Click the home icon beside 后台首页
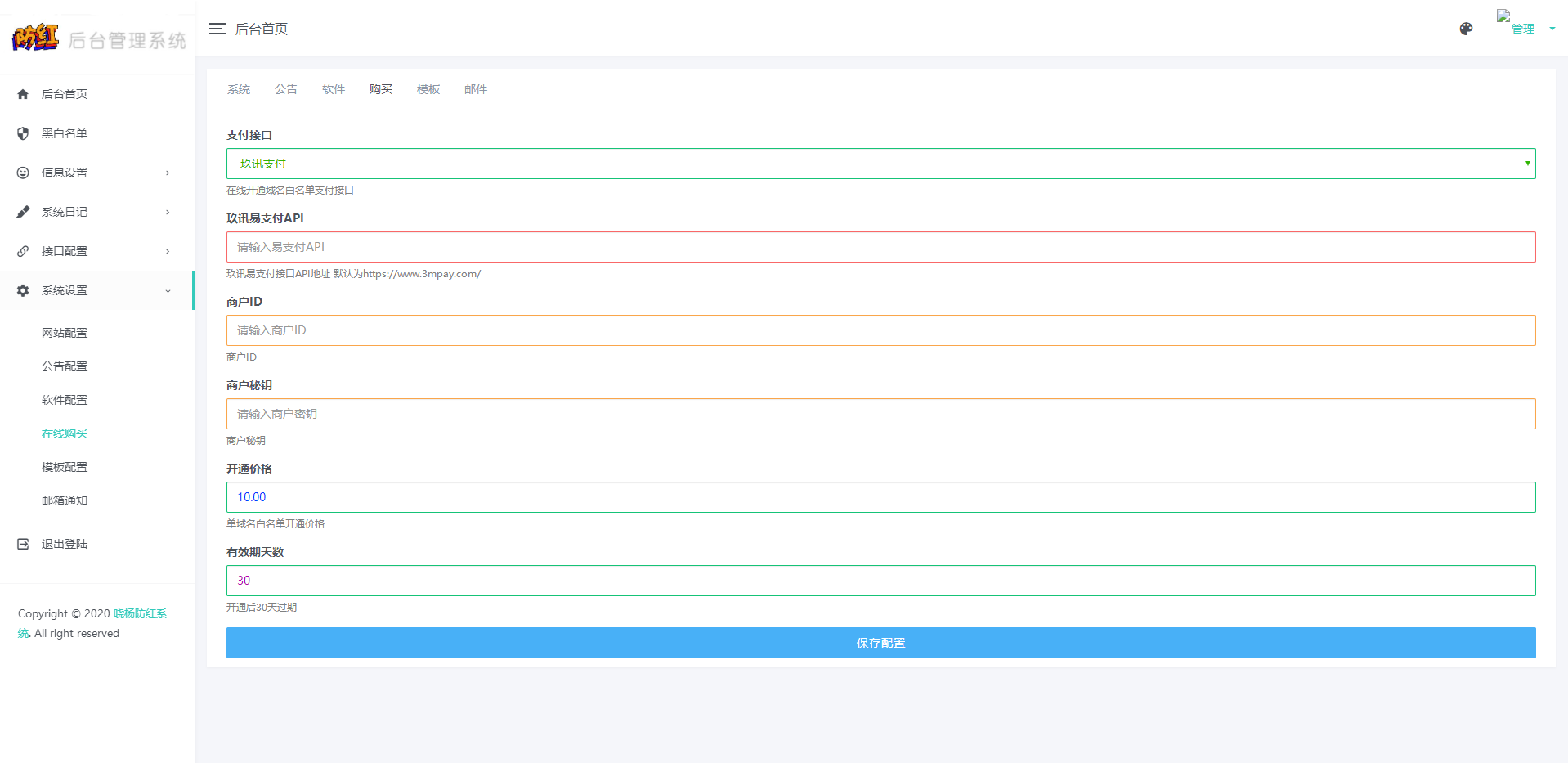Screen dimensions: 1568x763 (x=23, y=94)
